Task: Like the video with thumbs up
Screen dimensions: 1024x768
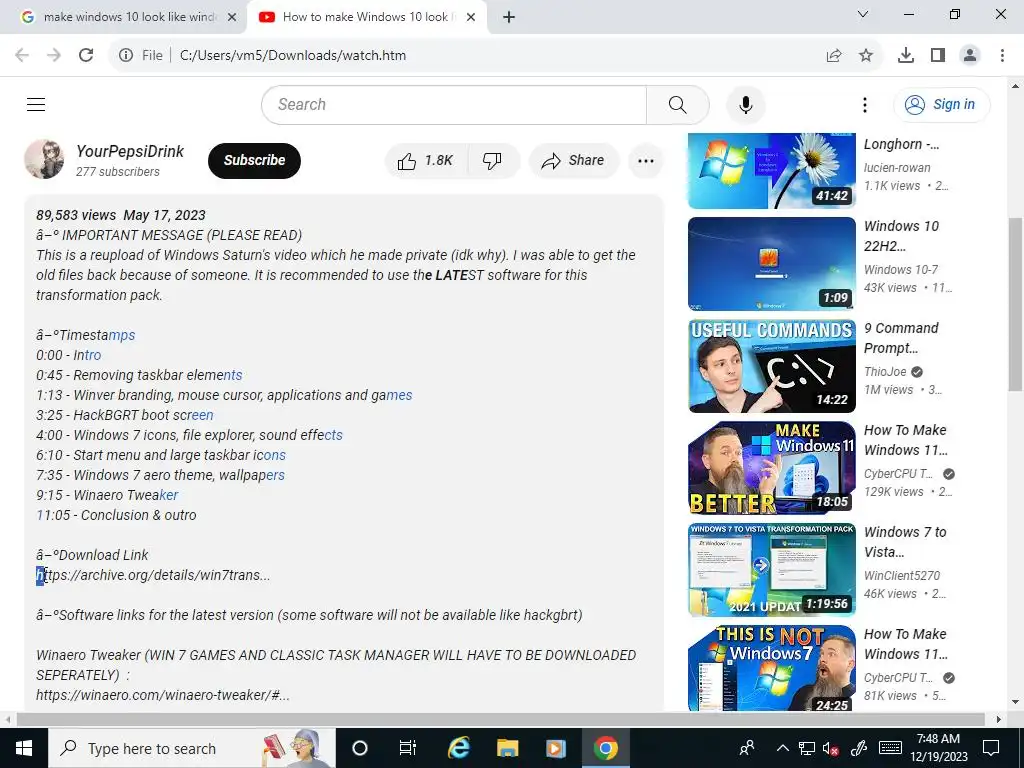Action: click(x=426, y=161)
